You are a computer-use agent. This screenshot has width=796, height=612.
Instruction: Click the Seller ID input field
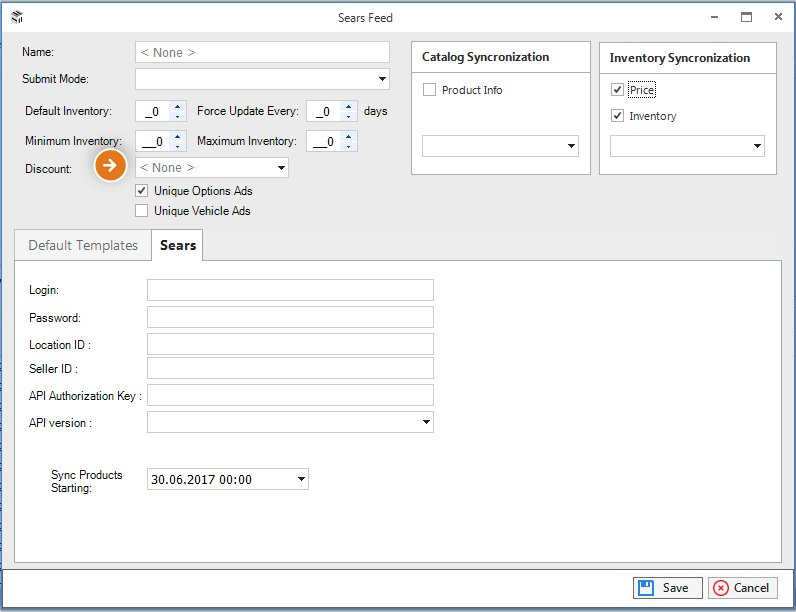point(290,368)
